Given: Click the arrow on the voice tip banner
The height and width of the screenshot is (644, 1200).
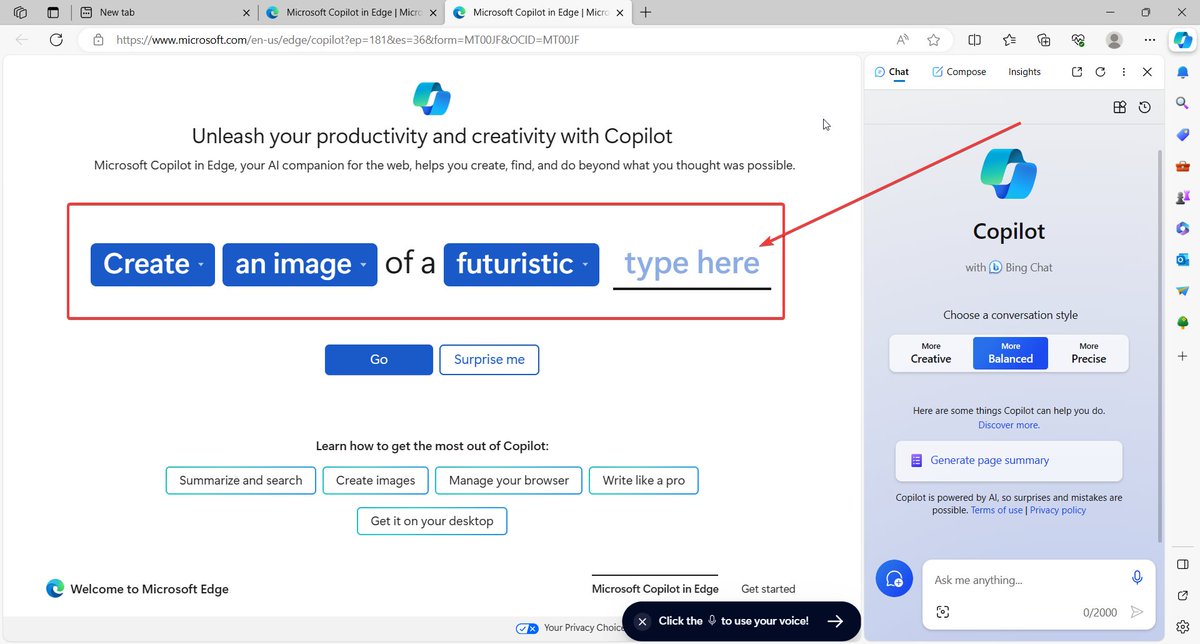Looking at the screenshot, I should pyautogui.click(x=836, y=621).
